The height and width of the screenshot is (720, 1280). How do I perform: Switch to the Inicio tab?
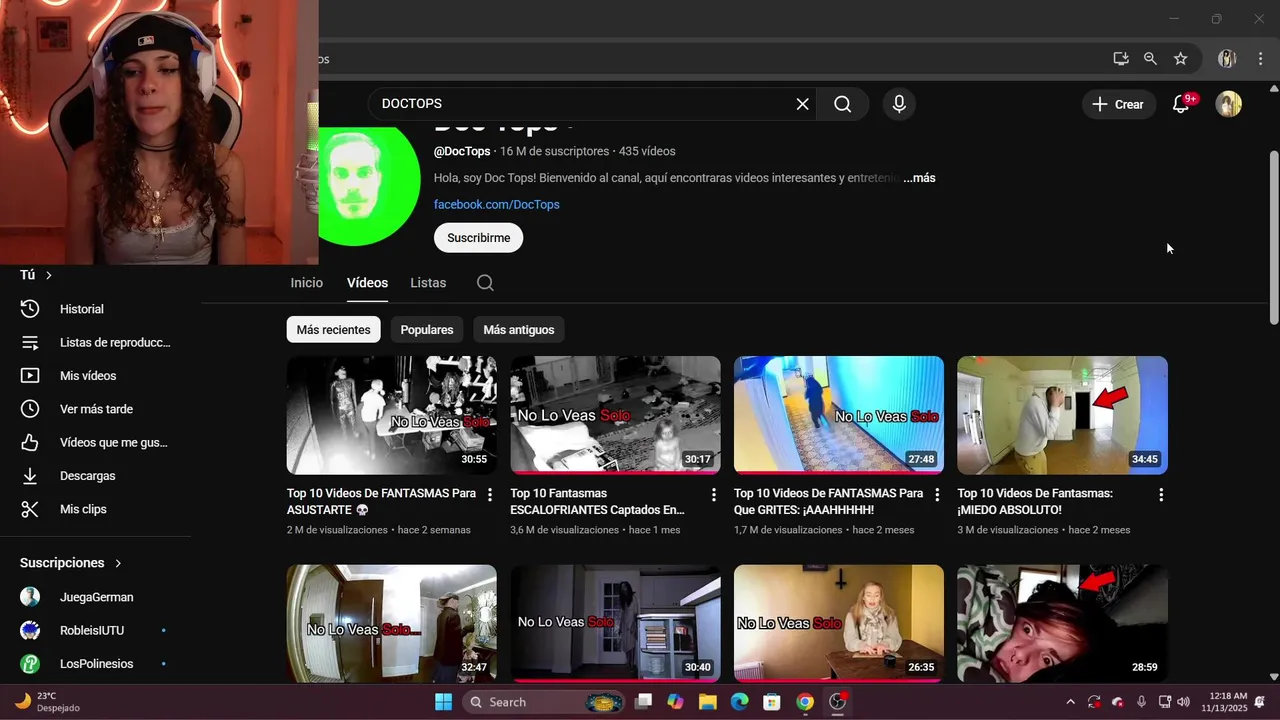[307, 283]
